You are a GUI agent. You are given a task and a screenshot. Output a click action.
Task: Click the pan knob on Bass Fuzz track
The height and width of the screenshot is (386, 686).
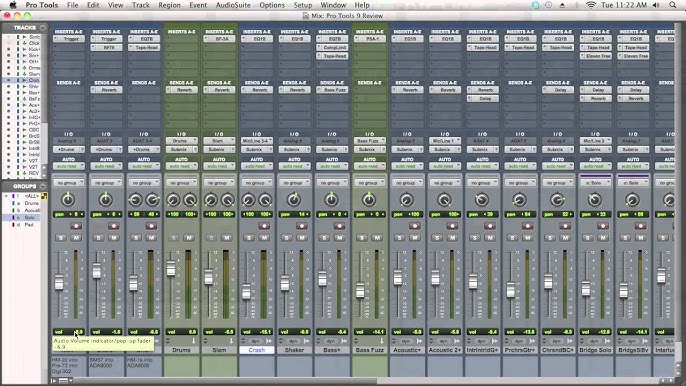tap(369, 200)
